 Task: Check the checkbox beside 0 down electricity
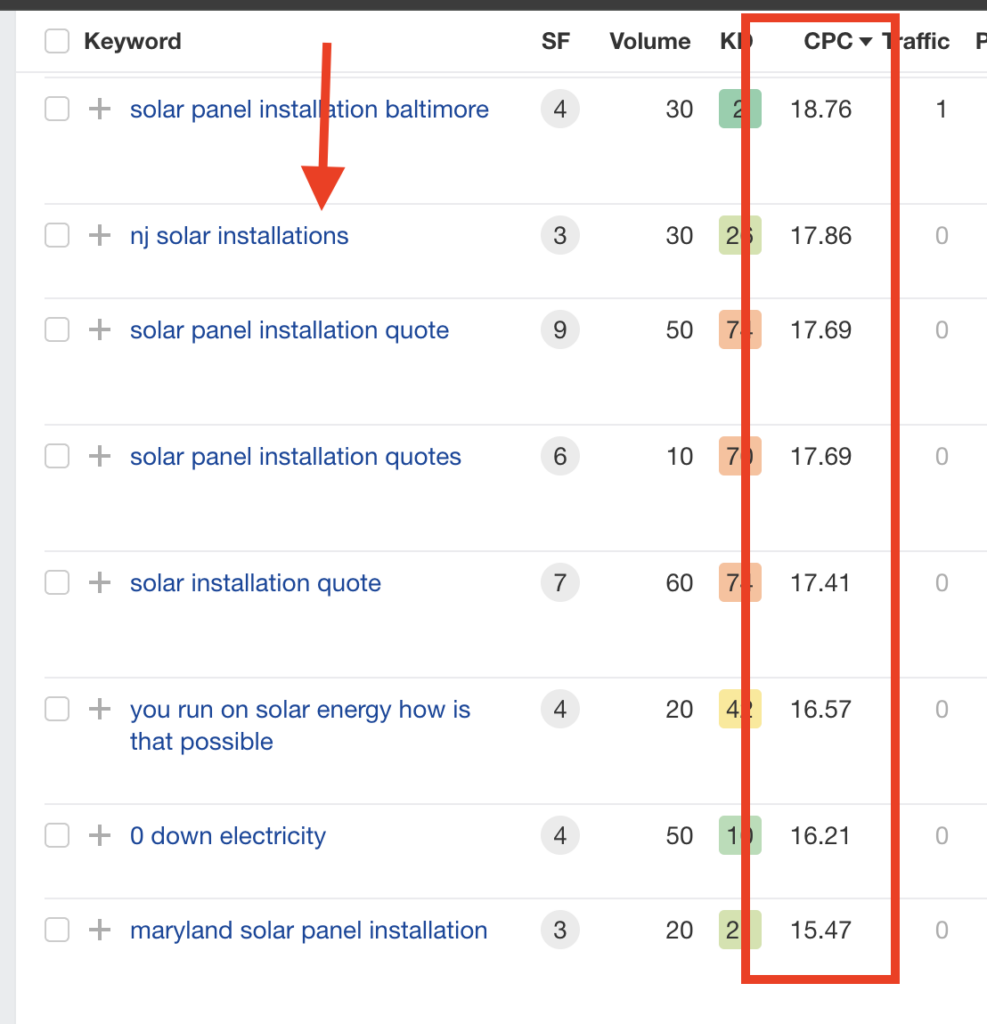[x=57, y=835]
